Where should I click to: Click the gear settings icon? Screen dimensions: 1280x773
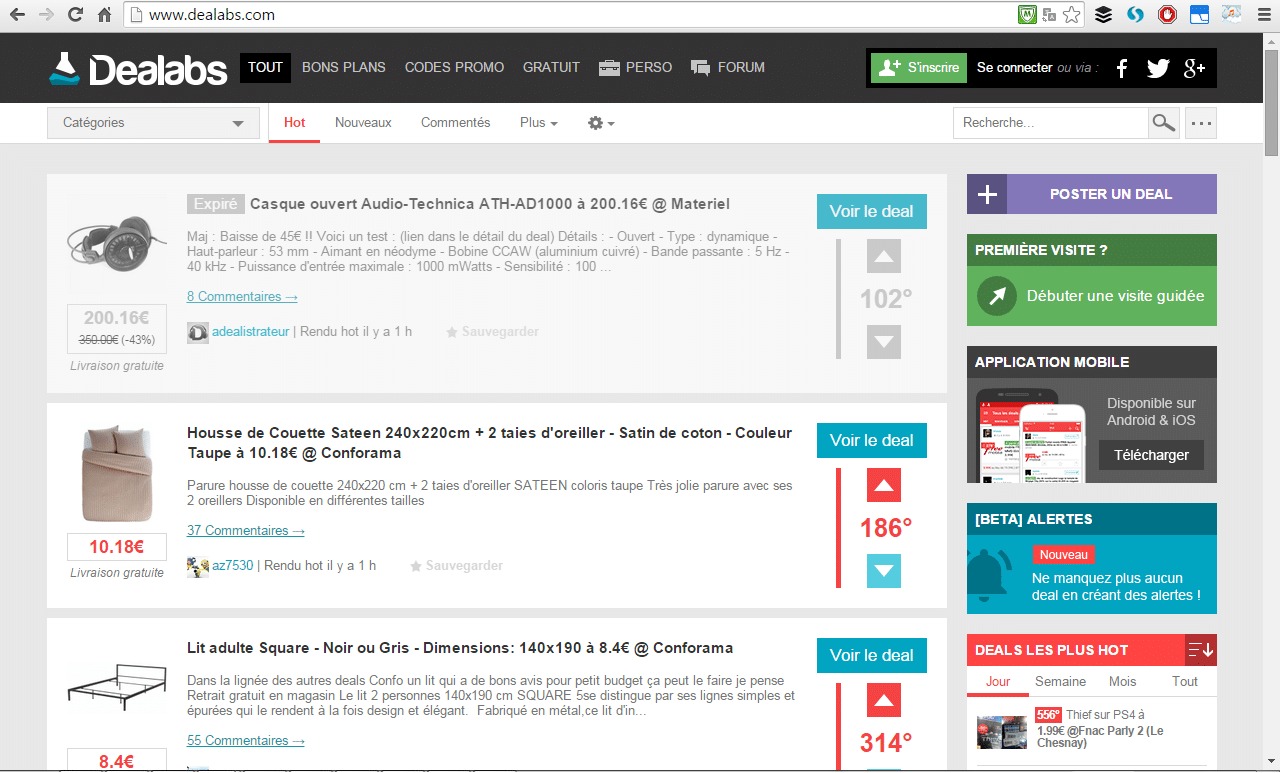(x=597, y=122)
